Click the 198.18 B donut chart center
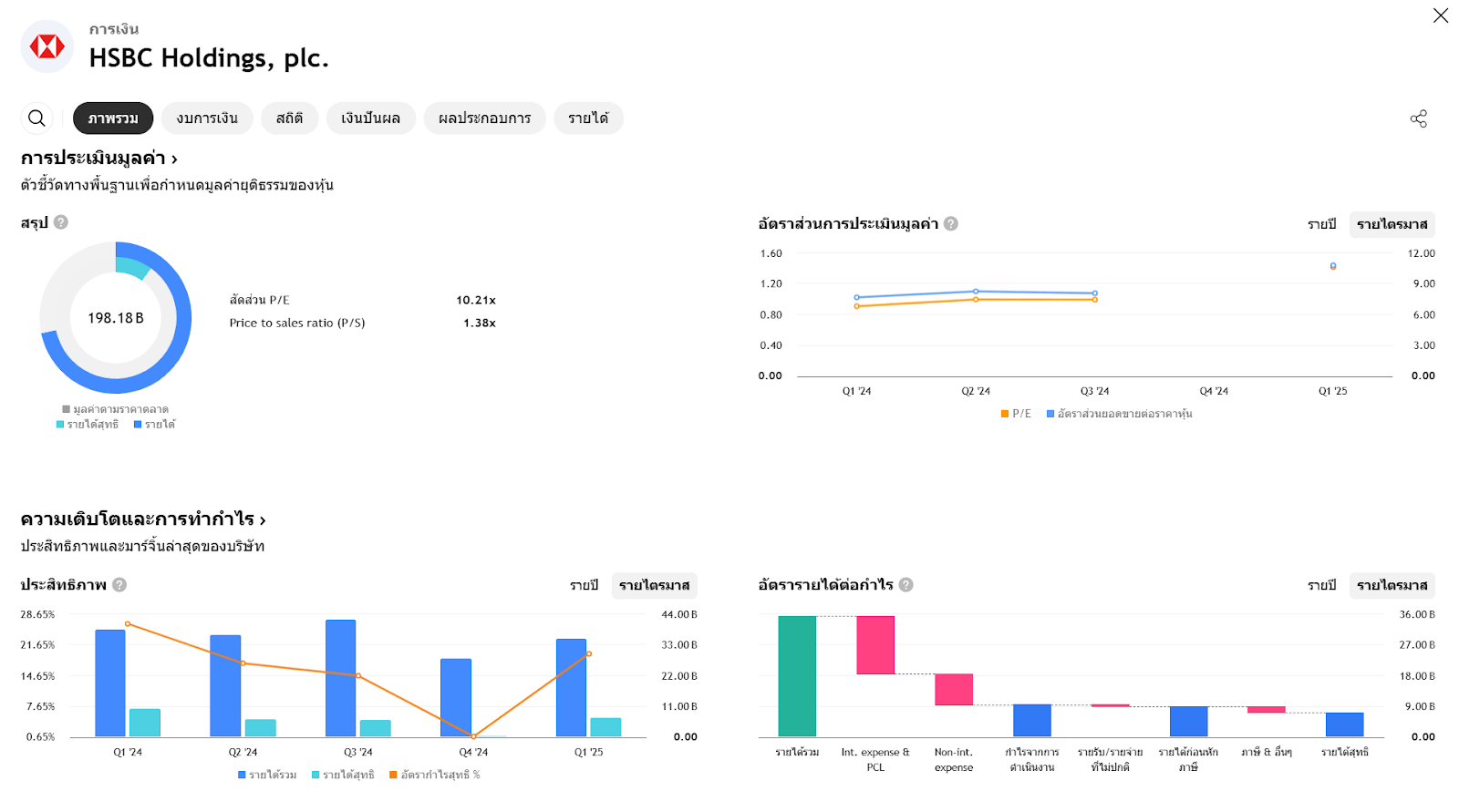The width and height of the screenshot is (1459, 812). click(116, 318)
